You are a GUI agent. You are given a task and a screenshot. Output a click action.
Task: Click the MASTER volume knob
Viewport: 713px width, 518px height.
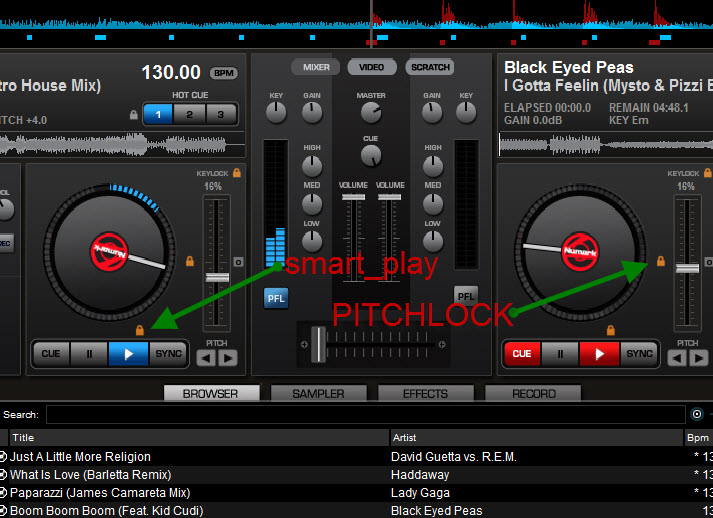click(x=371, y=112)
